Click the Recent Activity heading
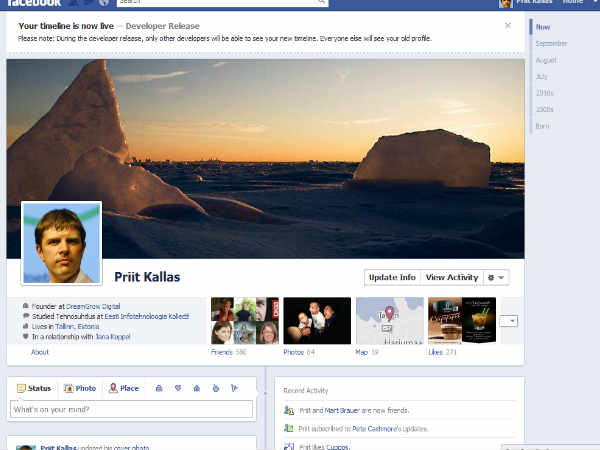The image size is (600, 450). (x=305, y=390)
